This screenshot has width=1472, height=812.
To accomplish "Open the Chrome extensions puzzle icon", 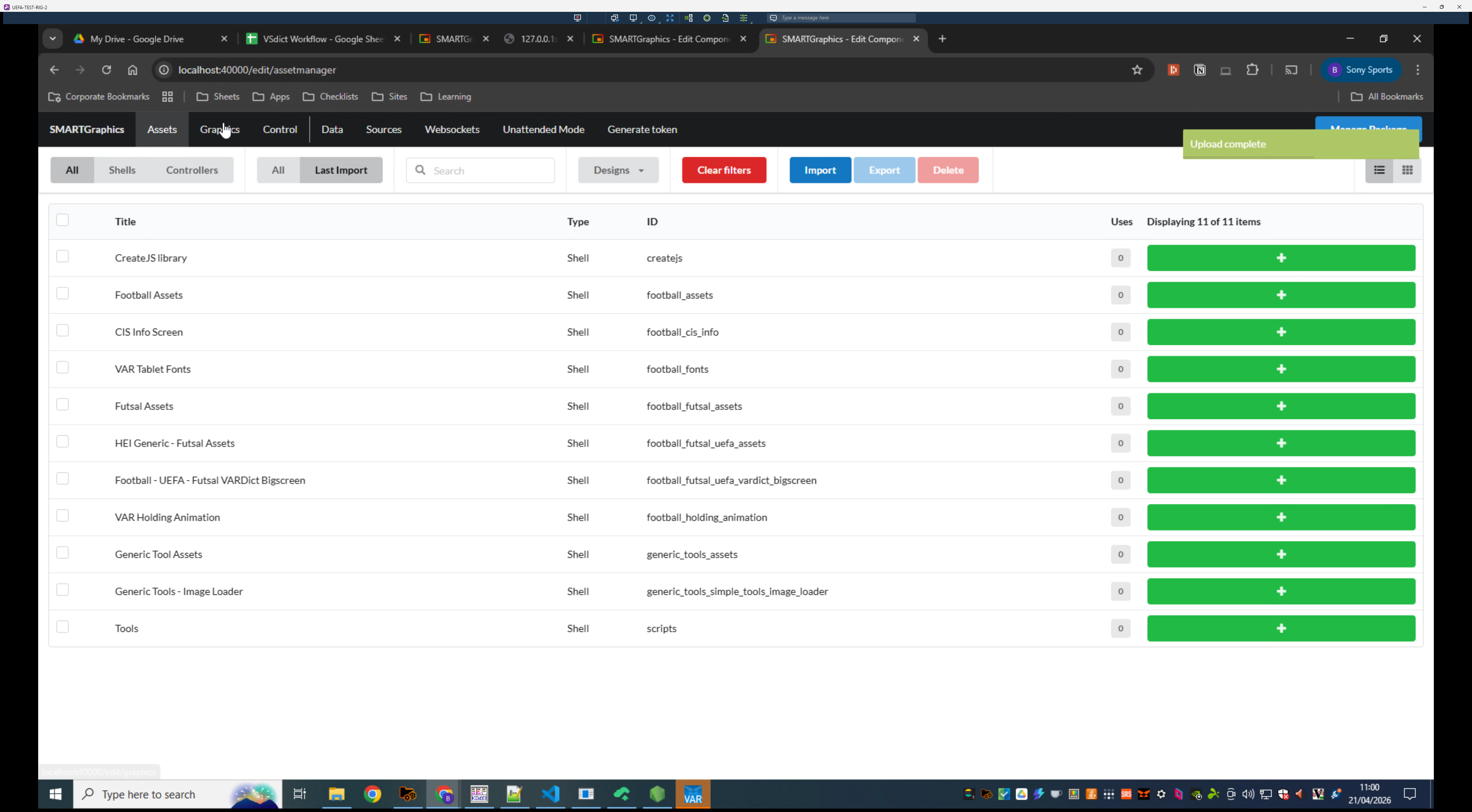I will coord(1252,70).
